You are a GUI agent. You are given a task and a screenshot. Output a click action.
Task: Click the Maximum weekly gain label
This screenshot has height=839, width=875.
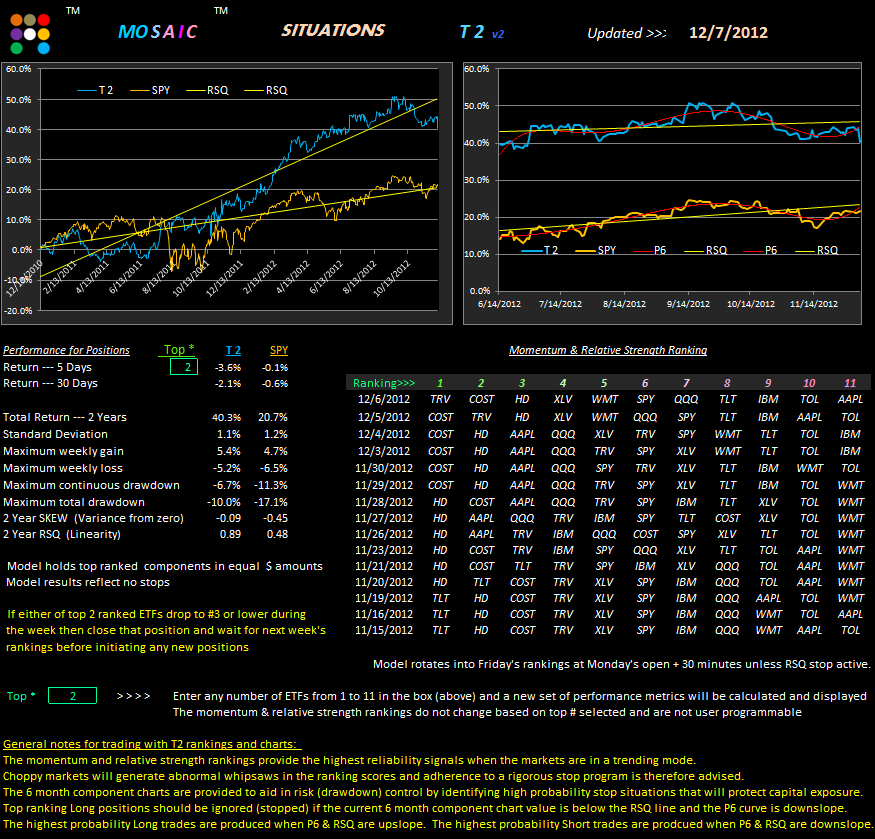(x=63, y=451)
